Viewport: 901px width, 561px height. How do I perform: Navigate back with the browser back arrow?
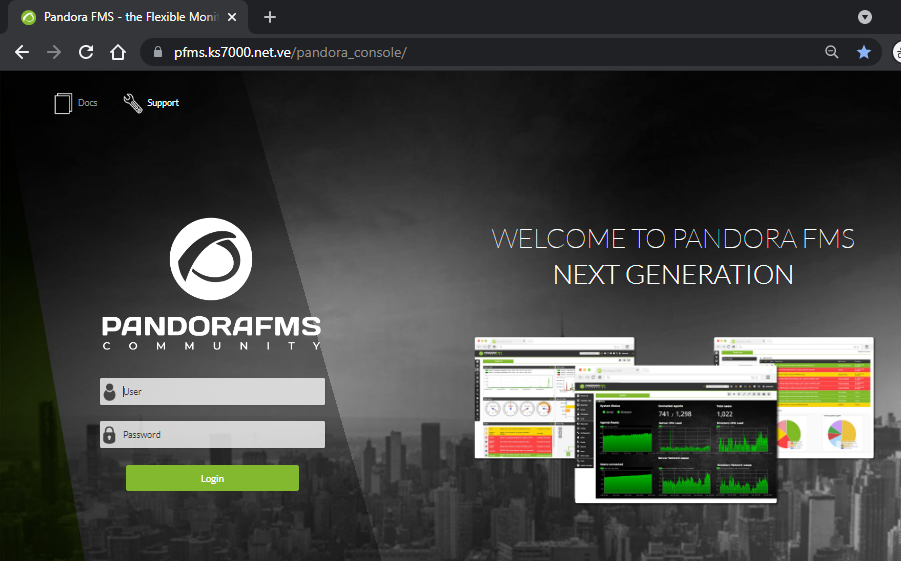[22, 53]
